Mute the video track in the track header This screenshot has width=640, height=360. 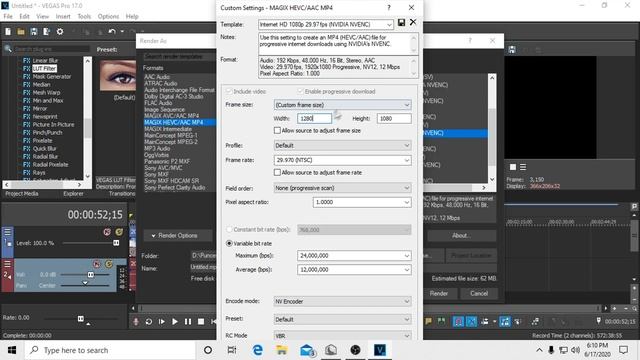point(107,232)
